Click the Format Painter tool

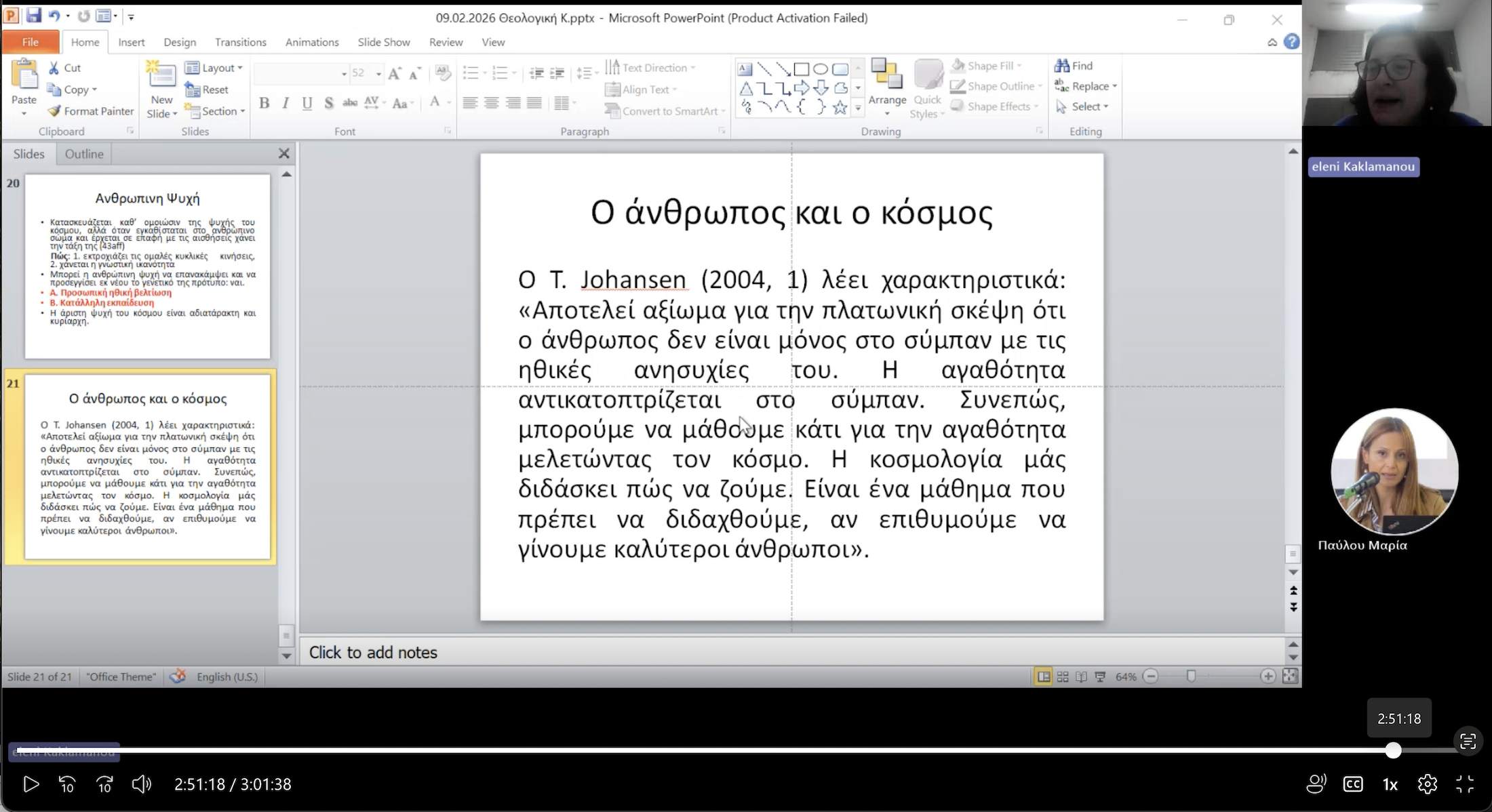90,111
